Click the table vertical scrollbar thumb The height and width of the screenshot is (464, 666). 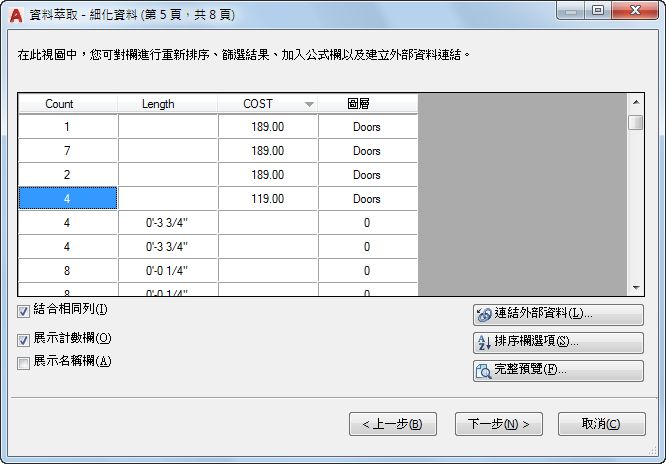click(636, 123)
